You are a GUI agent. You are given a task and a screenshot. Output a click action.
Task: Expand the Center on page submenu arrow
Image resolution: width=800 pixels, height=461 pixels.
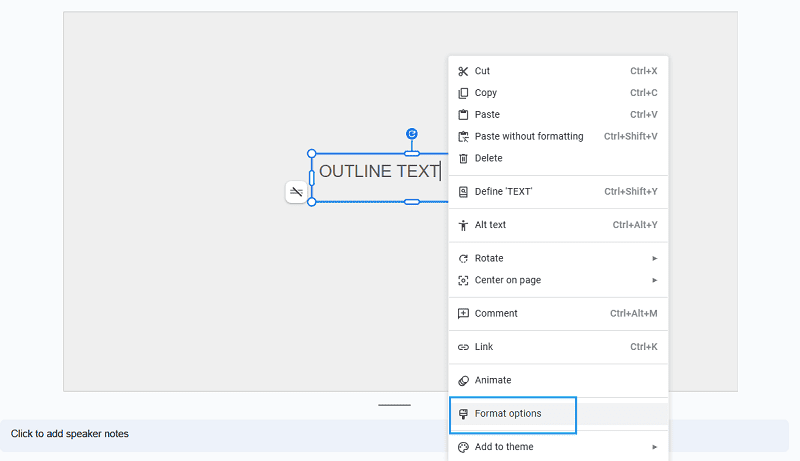(654, 280)
